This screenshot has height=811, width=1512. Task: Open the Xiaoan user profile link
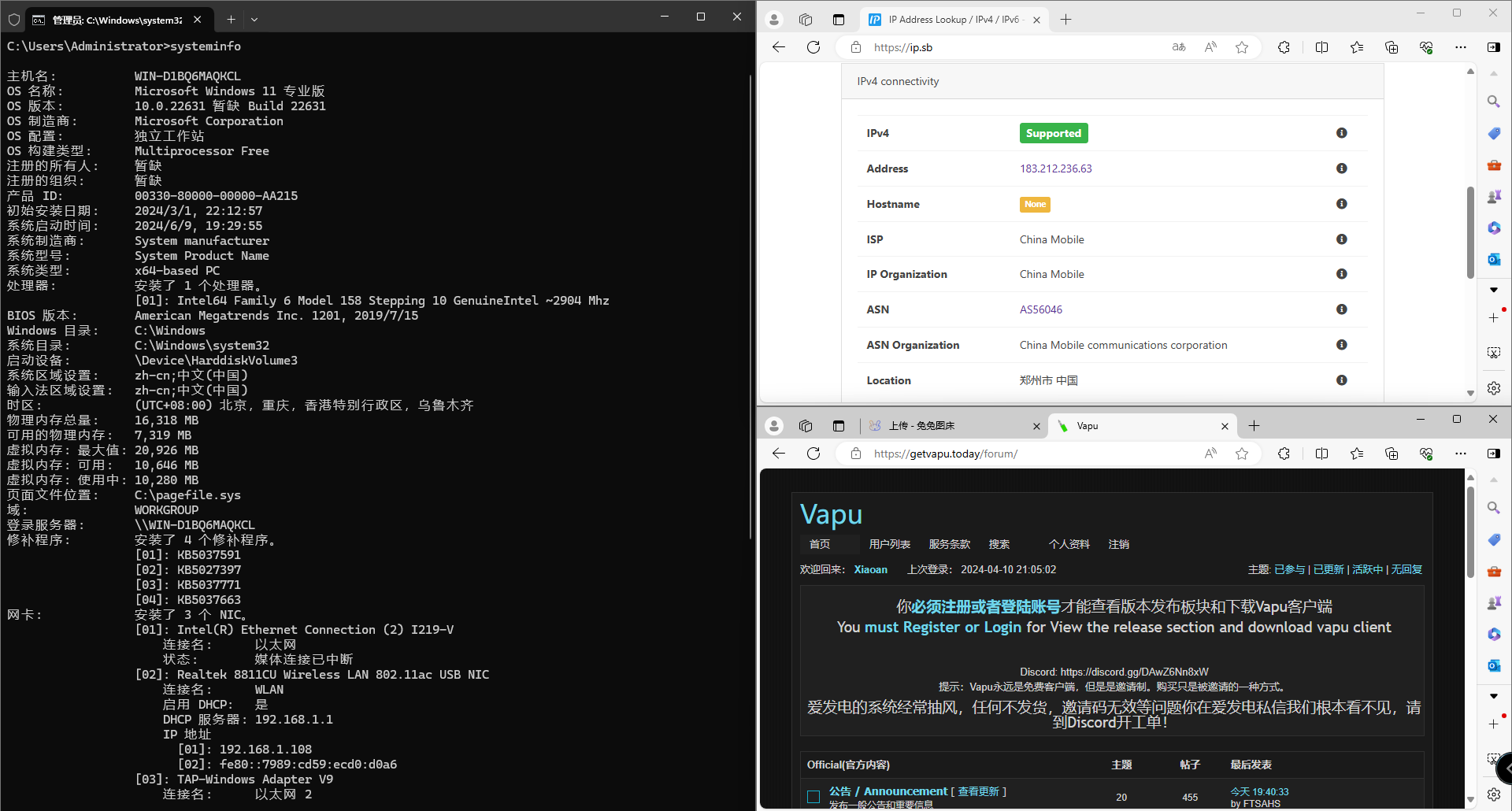pos(871,569)
